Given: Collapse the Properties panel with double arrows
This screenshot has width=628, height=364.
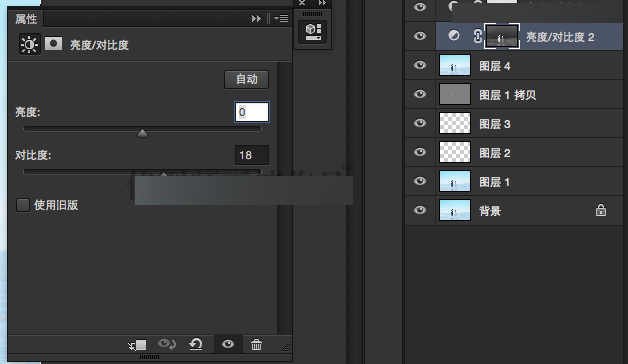Looking at the screenshot, I should [x=256, y=18].
